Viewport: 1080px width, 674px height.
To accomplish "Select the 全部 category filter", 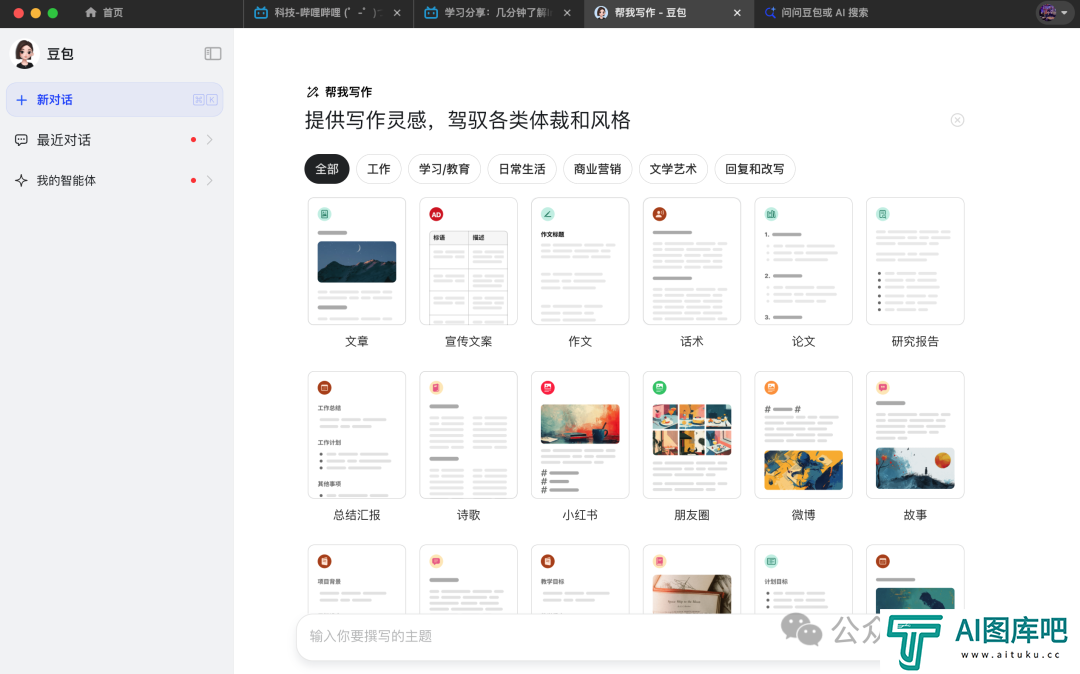I will [326, 169].
